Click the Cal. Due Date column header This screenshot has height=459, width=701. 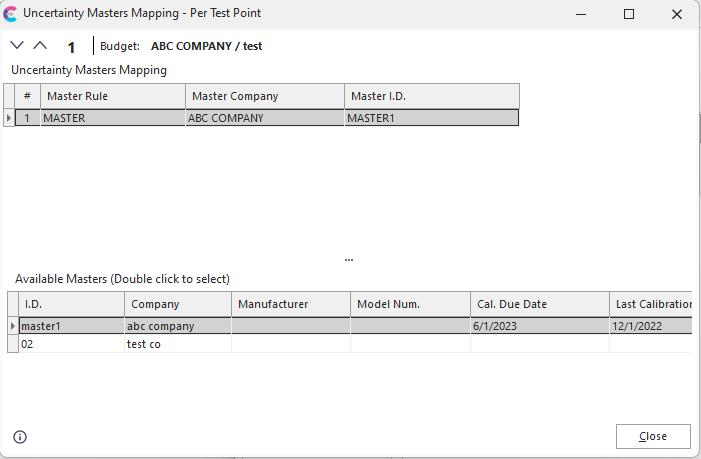[539, 304]
